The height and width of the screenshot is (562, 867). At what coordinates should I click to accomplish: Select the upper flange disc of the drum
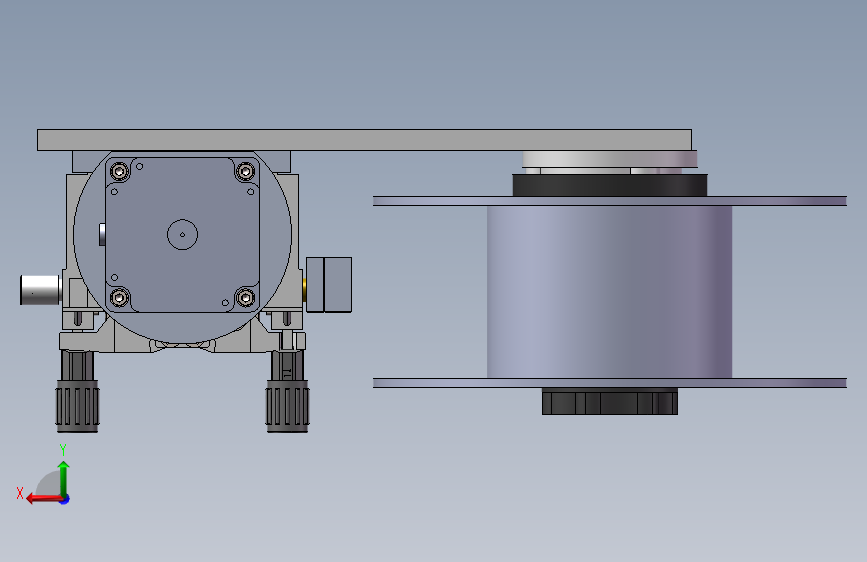point(609,201)
